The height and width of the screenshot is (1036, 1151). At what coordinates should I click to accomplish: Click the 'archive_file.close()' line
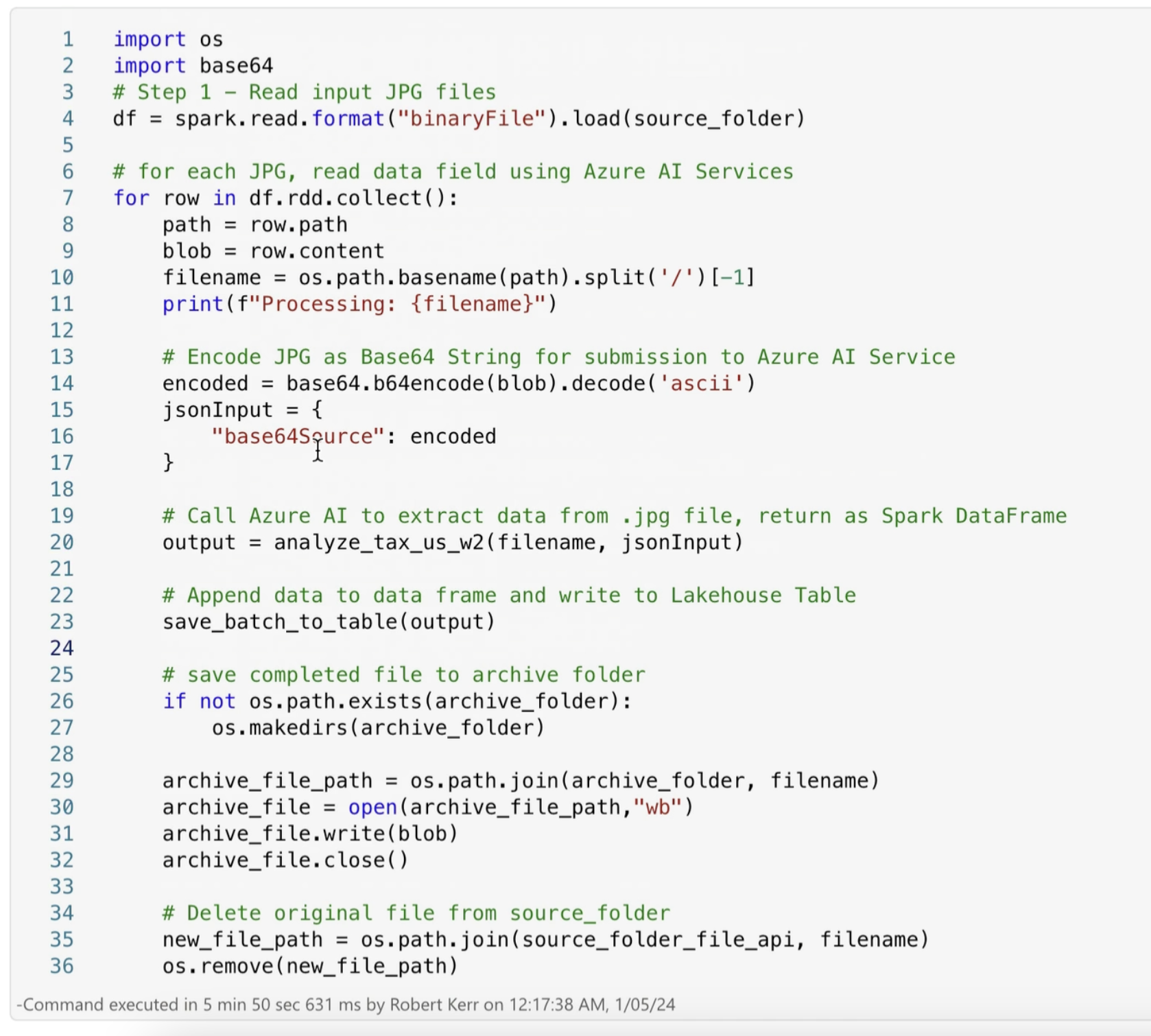[285, 860]
